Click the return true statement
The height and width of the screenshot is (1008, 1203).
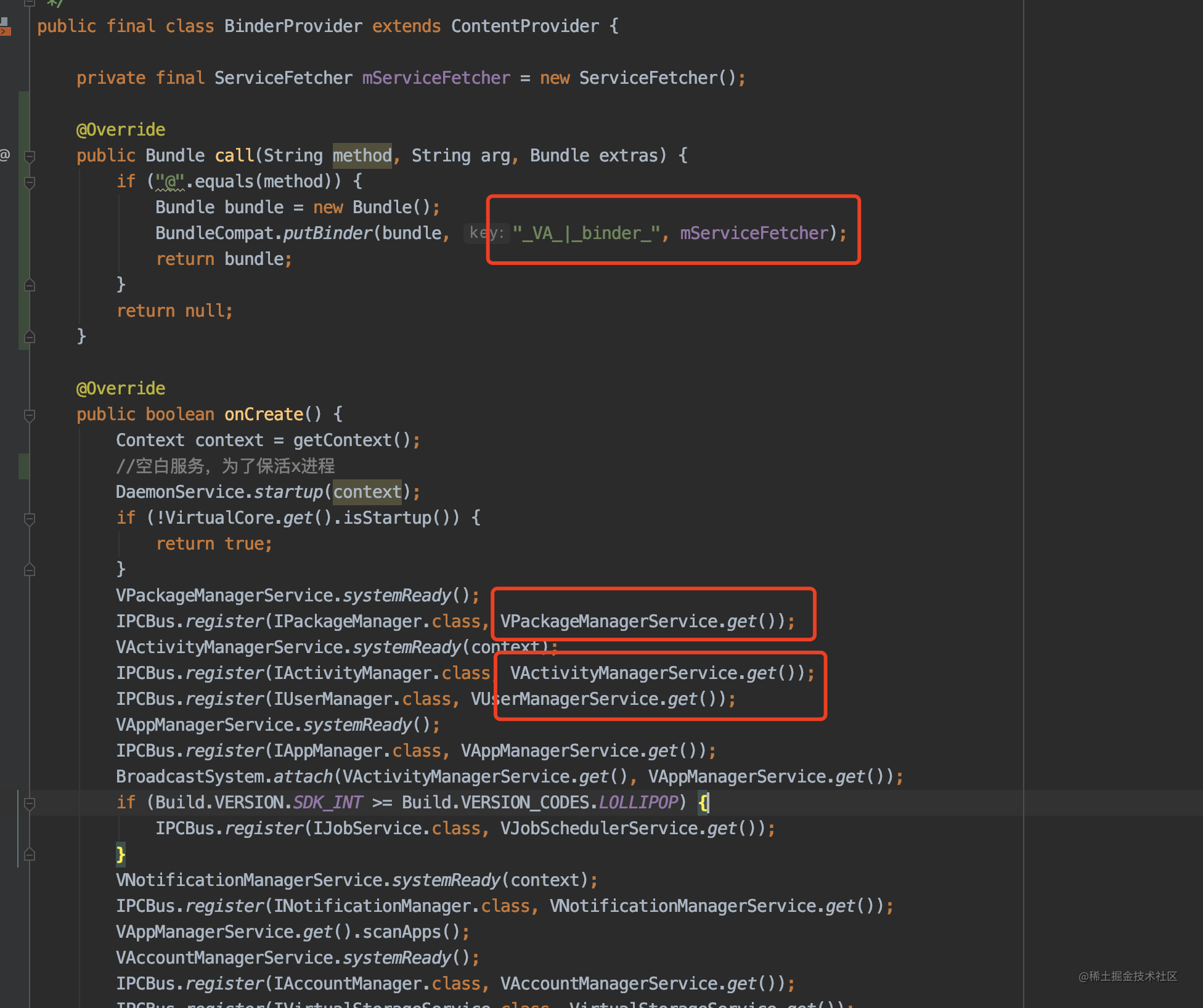coord(214,543)
